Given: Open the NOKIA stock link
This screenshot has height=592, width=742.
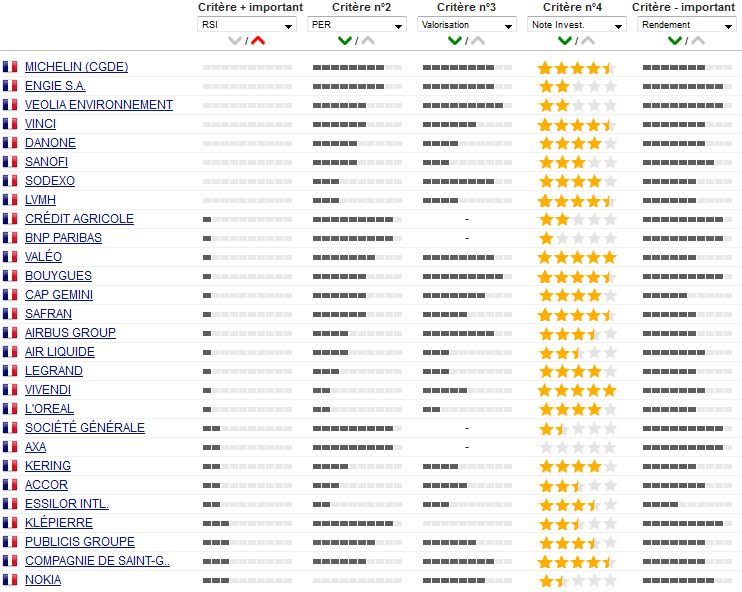Looking at the screenshot, I should [x=43, y=579].
